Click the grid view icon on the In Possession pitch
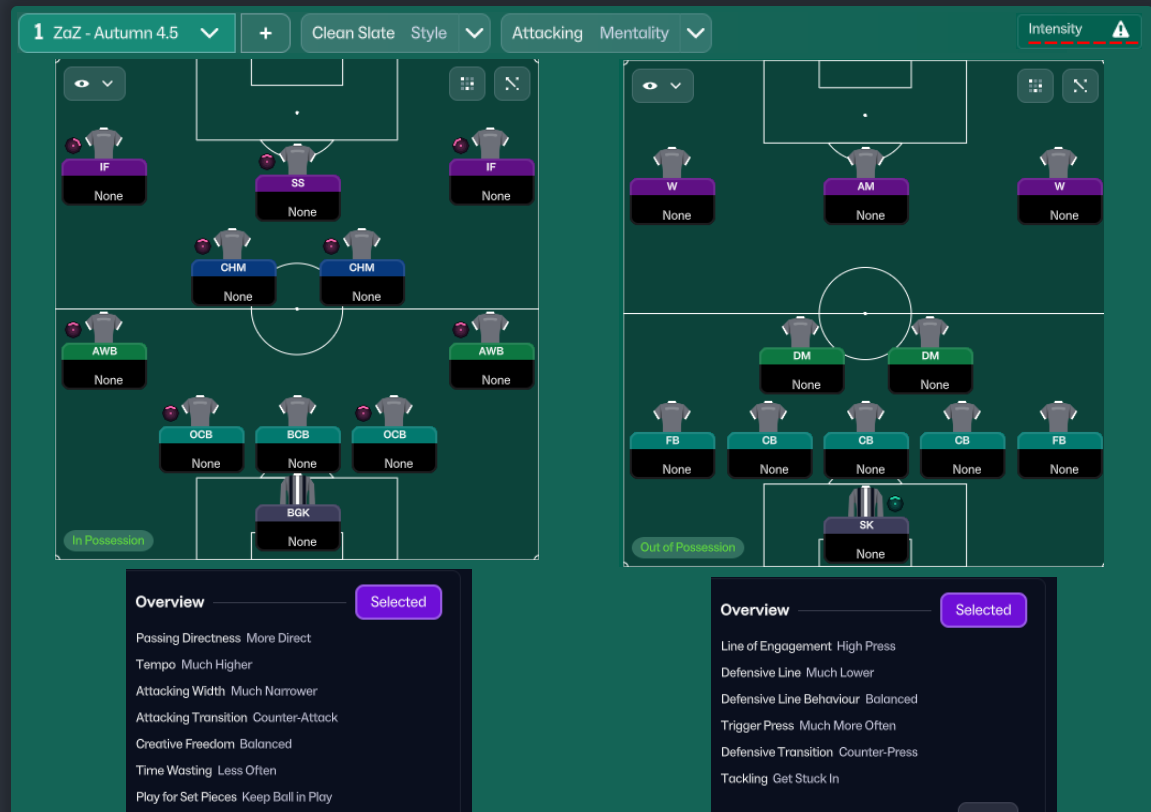Image resolution: width=1151 pixels, height=812 pixels. click(467, 84)
